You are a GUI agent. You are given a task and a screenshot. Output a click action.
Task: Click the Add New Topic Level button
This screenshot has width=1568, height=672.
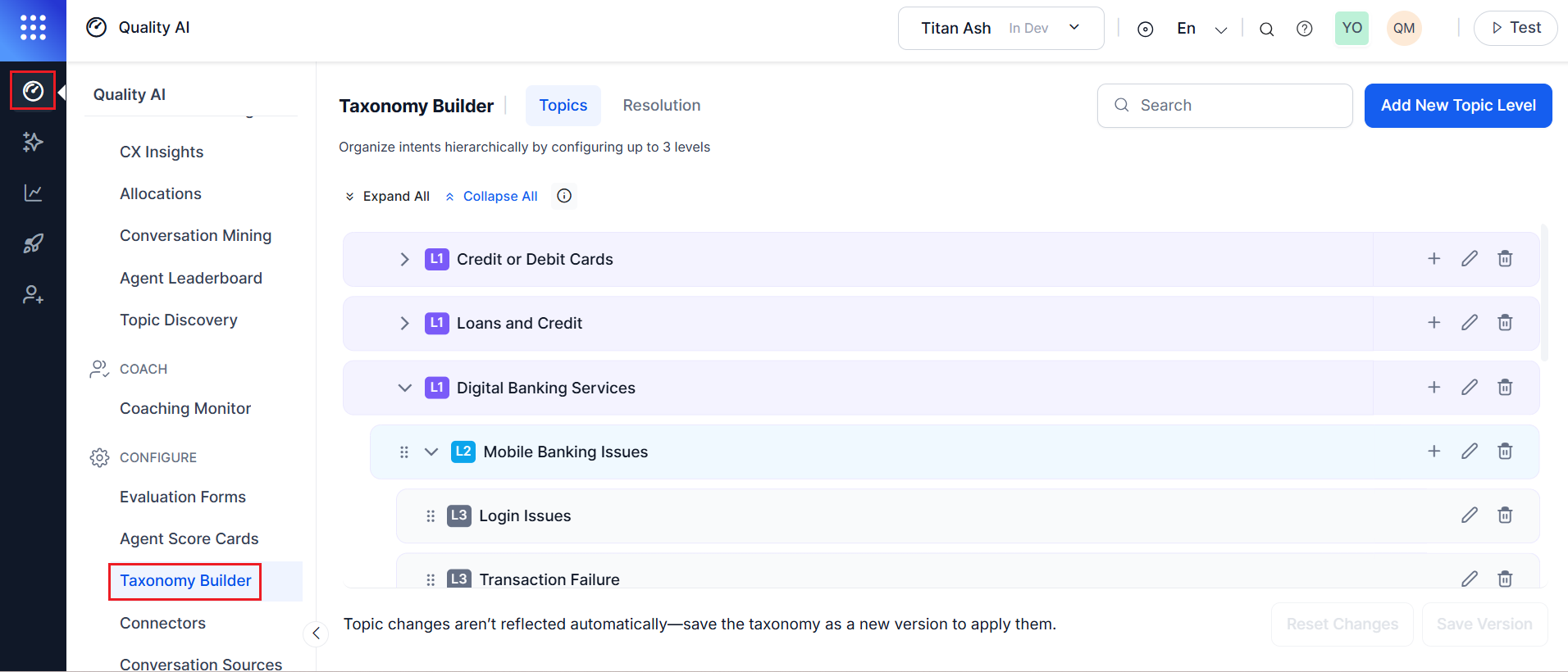[1457, 106]
